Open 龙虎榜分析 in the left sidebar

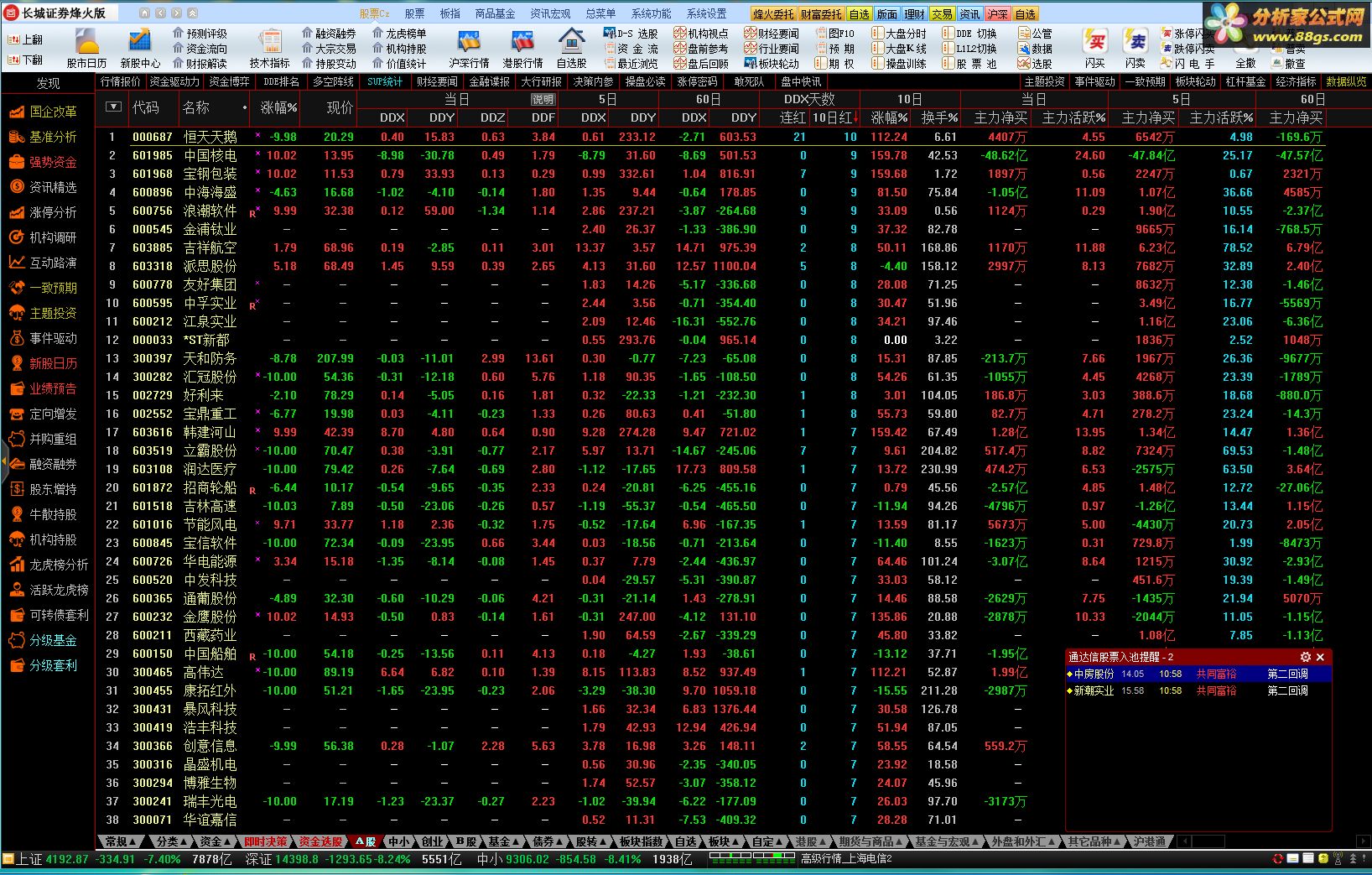click(49, 565)
